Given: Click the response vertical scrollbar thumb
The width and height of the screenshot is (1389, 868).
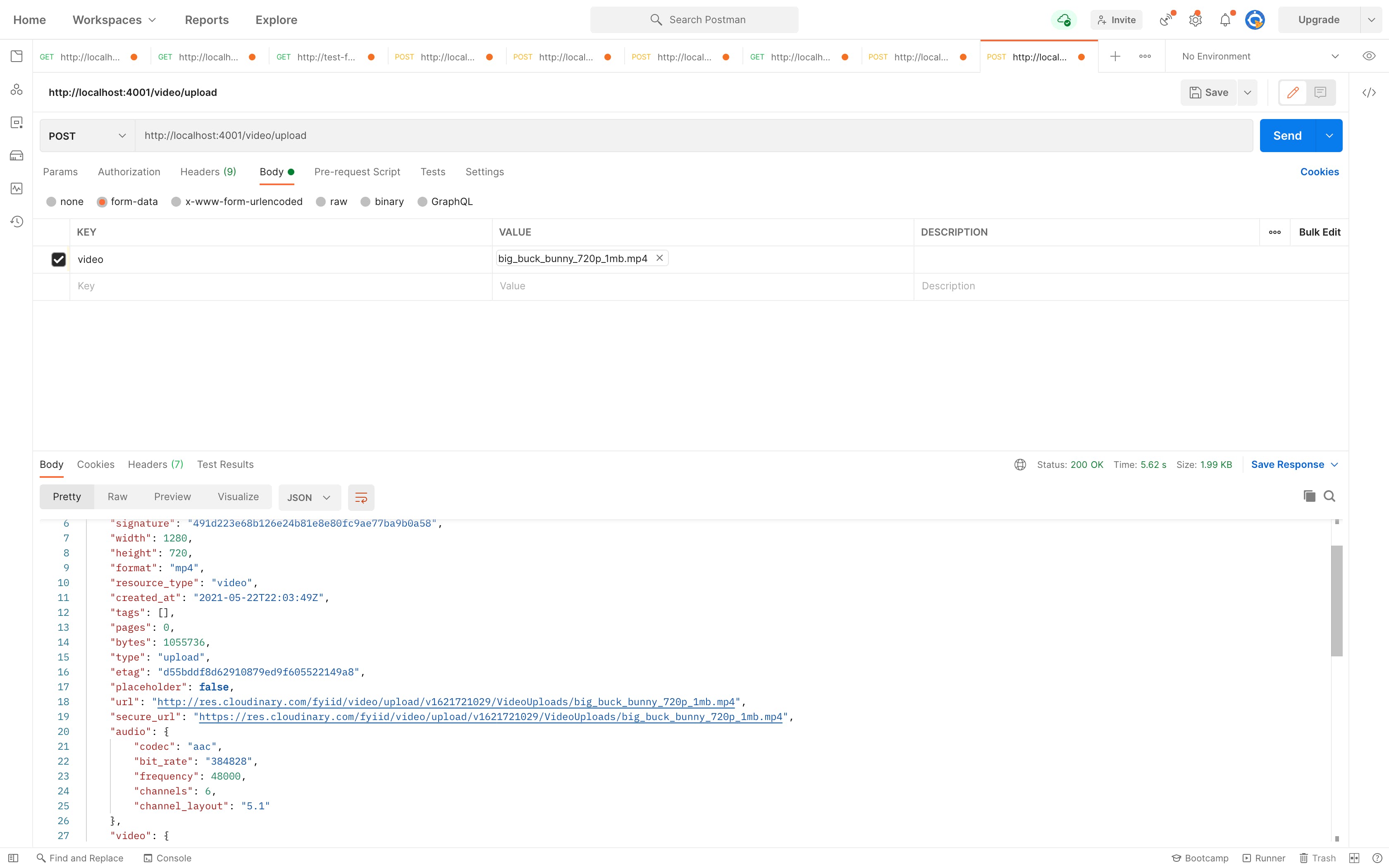Looking at the screenshot, I should coord(1337,601).
